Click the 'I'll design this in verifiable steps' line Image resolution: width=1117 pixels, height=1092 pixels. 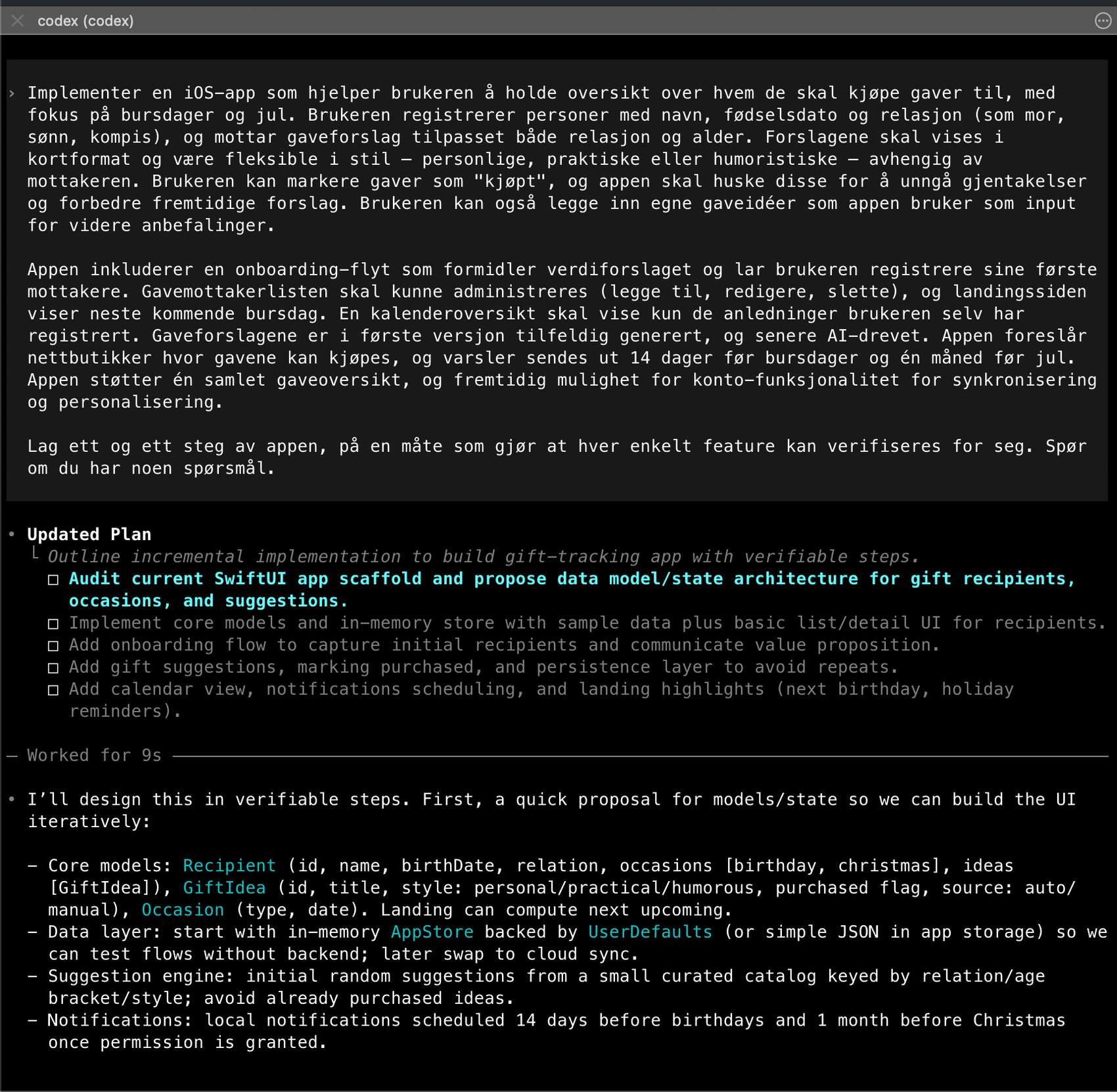point(552,810)
